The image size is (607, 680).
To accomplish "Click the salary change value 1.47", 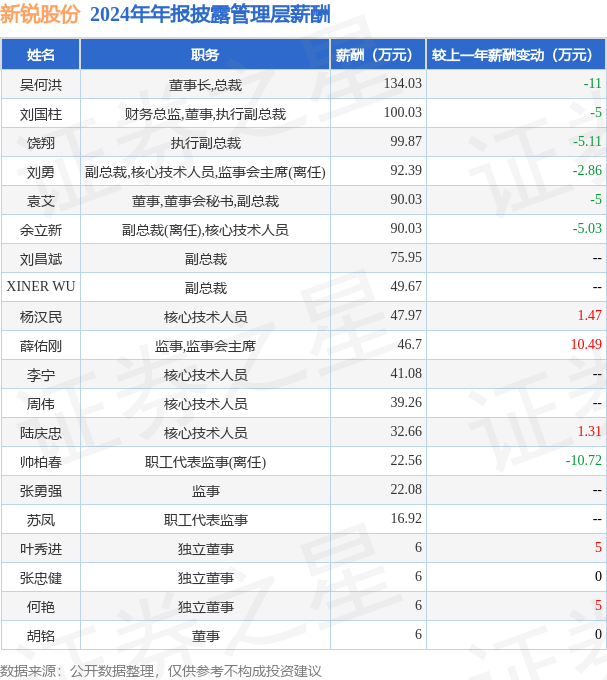I will (590, 315).
